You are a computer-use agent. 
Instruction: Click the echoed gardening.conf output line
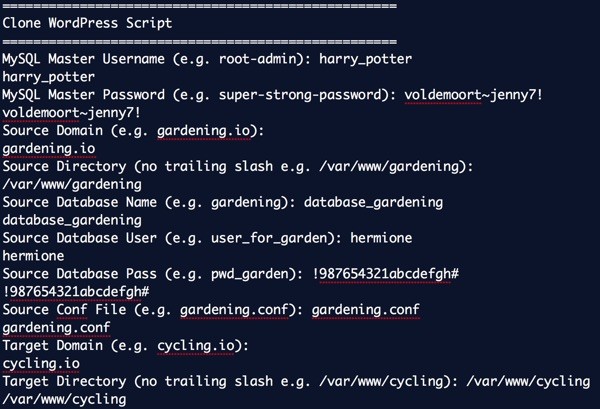click(56, 328)
